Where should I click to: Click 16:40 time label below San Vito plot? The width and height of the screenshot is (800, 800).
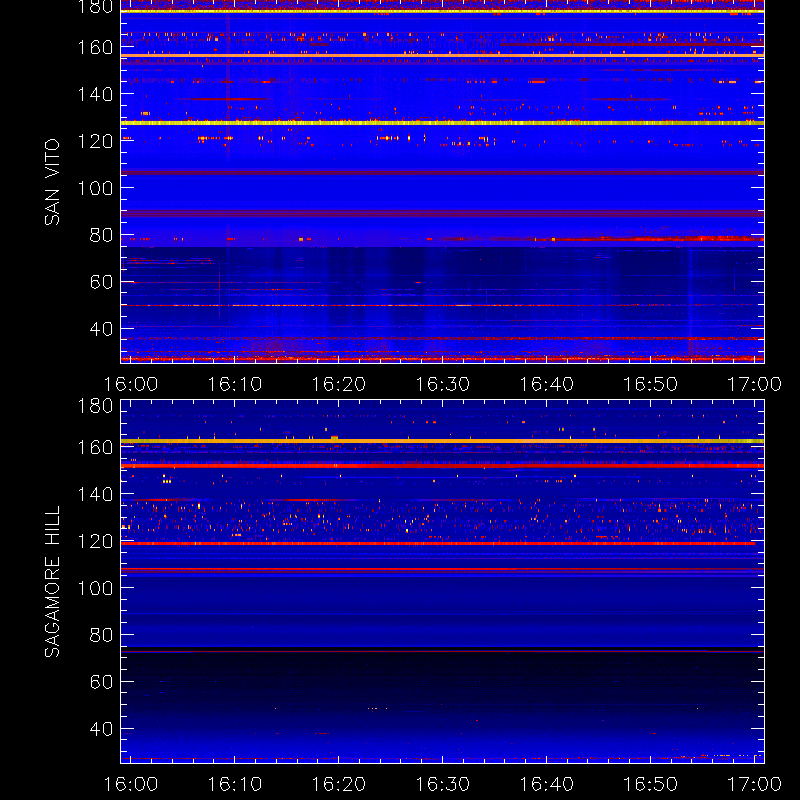coord(546,384)
